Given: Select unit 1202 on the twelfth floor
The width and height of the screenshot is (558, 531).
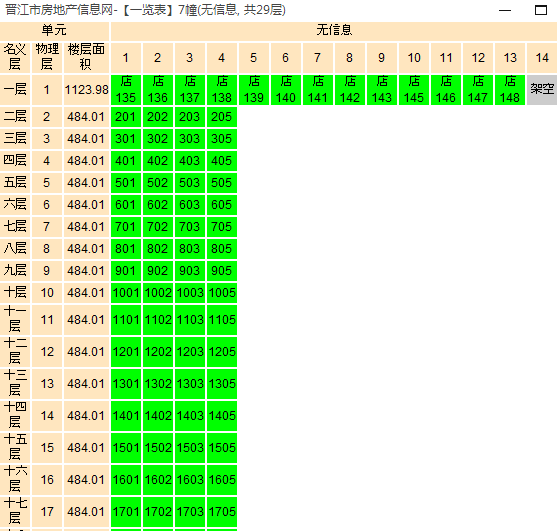Looking at the screenshot, I should [x=158, y=352].
